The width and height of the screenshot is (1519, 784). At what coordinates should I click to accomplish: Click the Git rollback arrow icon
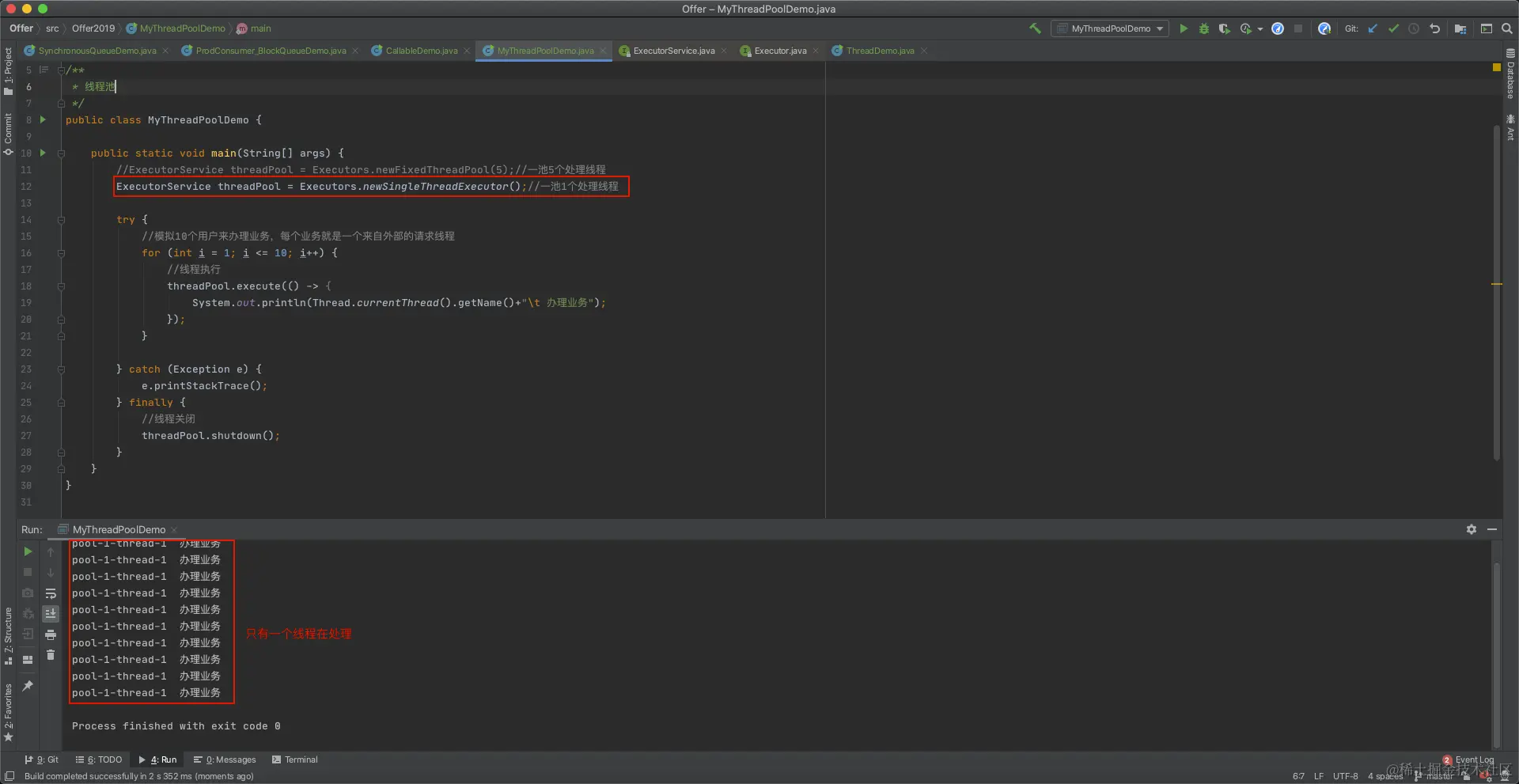tap(1434, 28)
